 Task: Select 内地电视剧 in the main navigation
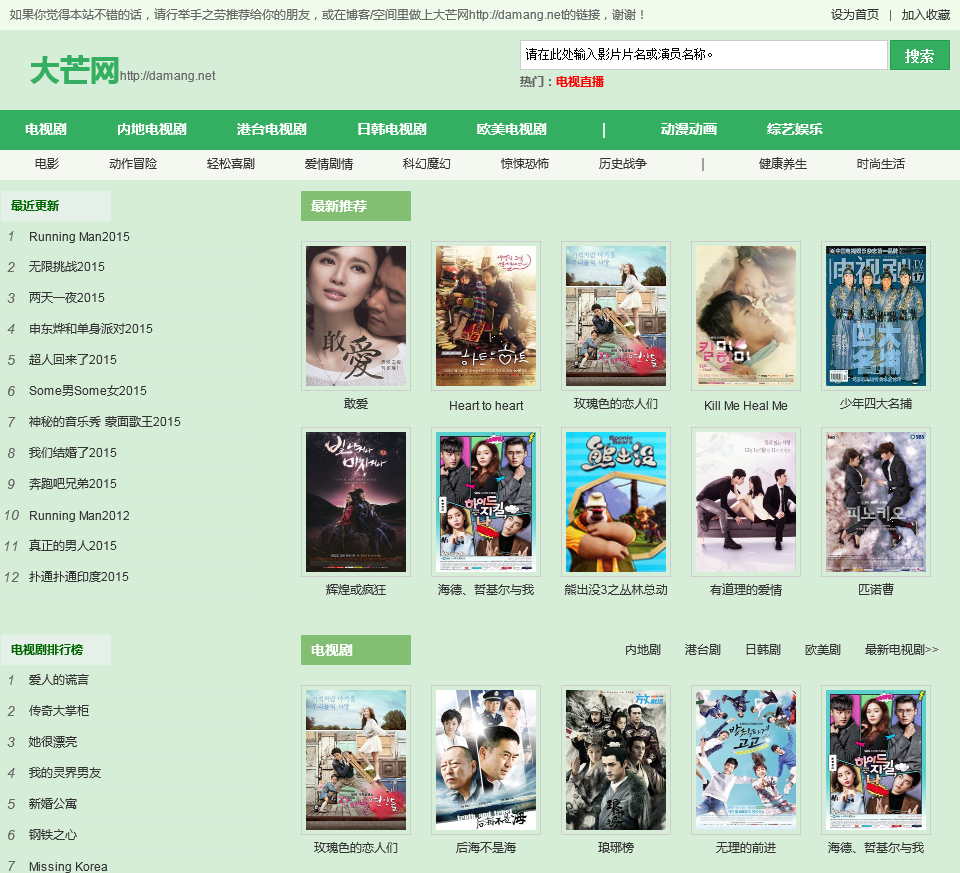pyautogui.click(x=152, y=129)
